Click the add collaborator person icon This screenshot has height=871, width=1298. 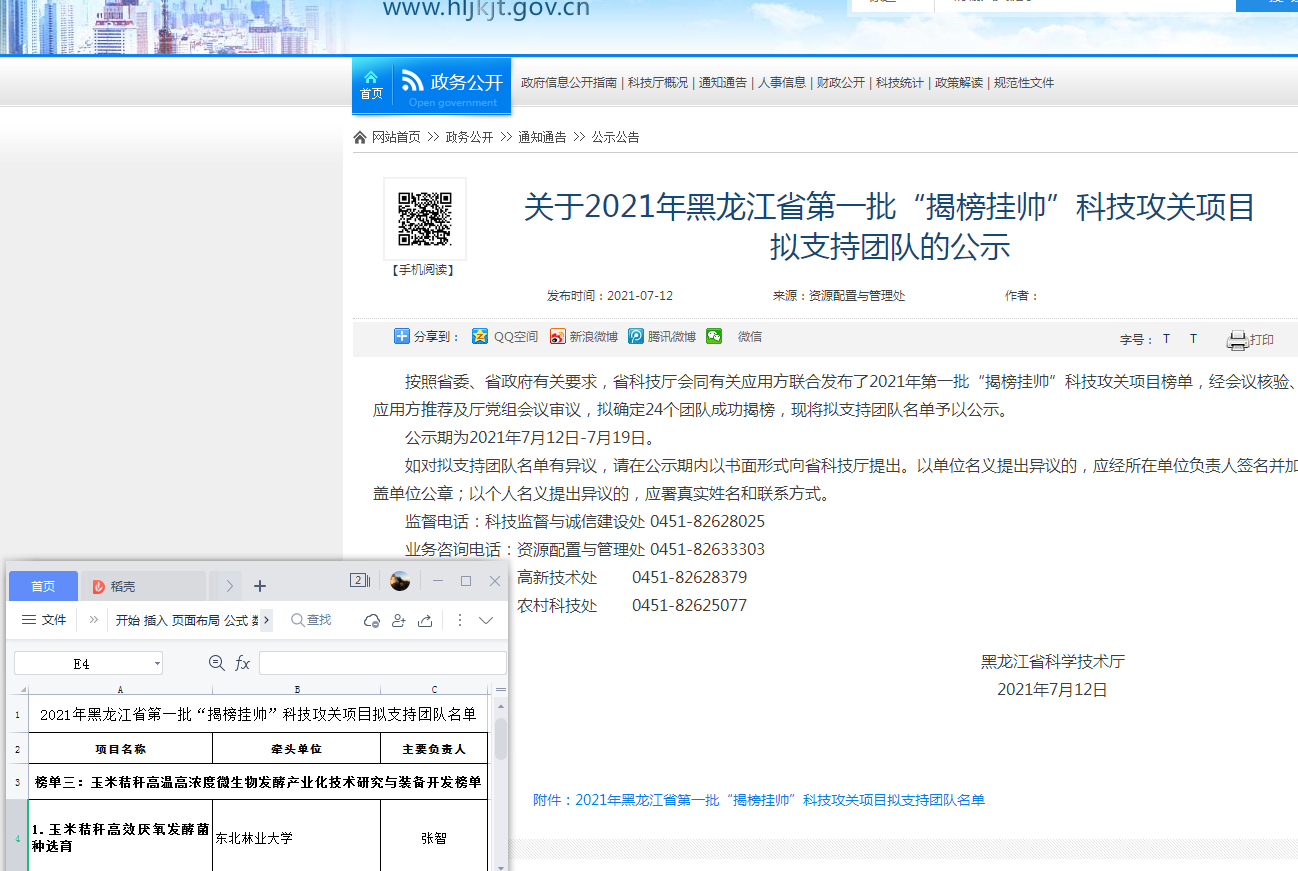coord(398,620)
